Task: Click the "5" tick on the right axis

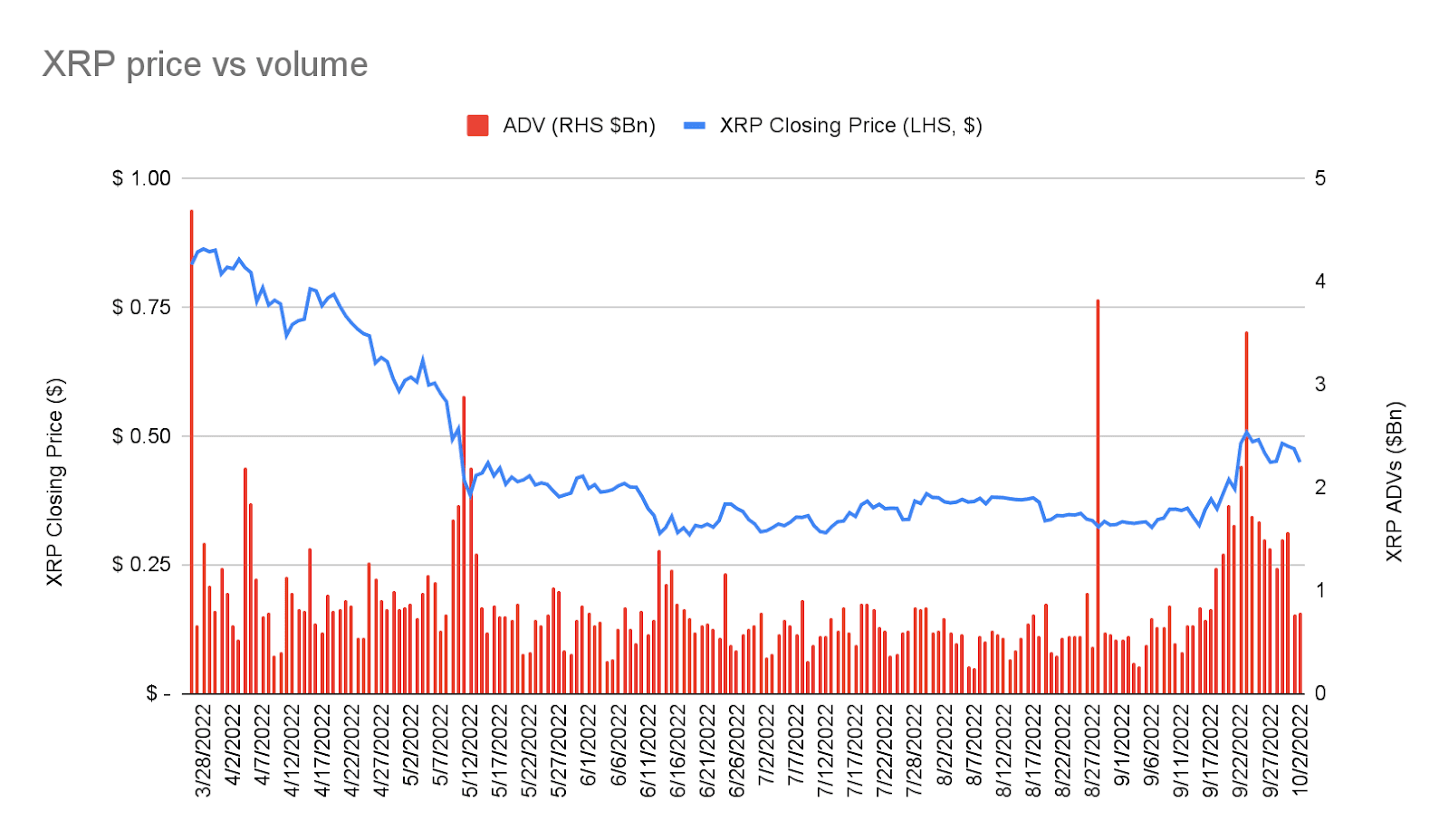Action: click(1319, 178)
